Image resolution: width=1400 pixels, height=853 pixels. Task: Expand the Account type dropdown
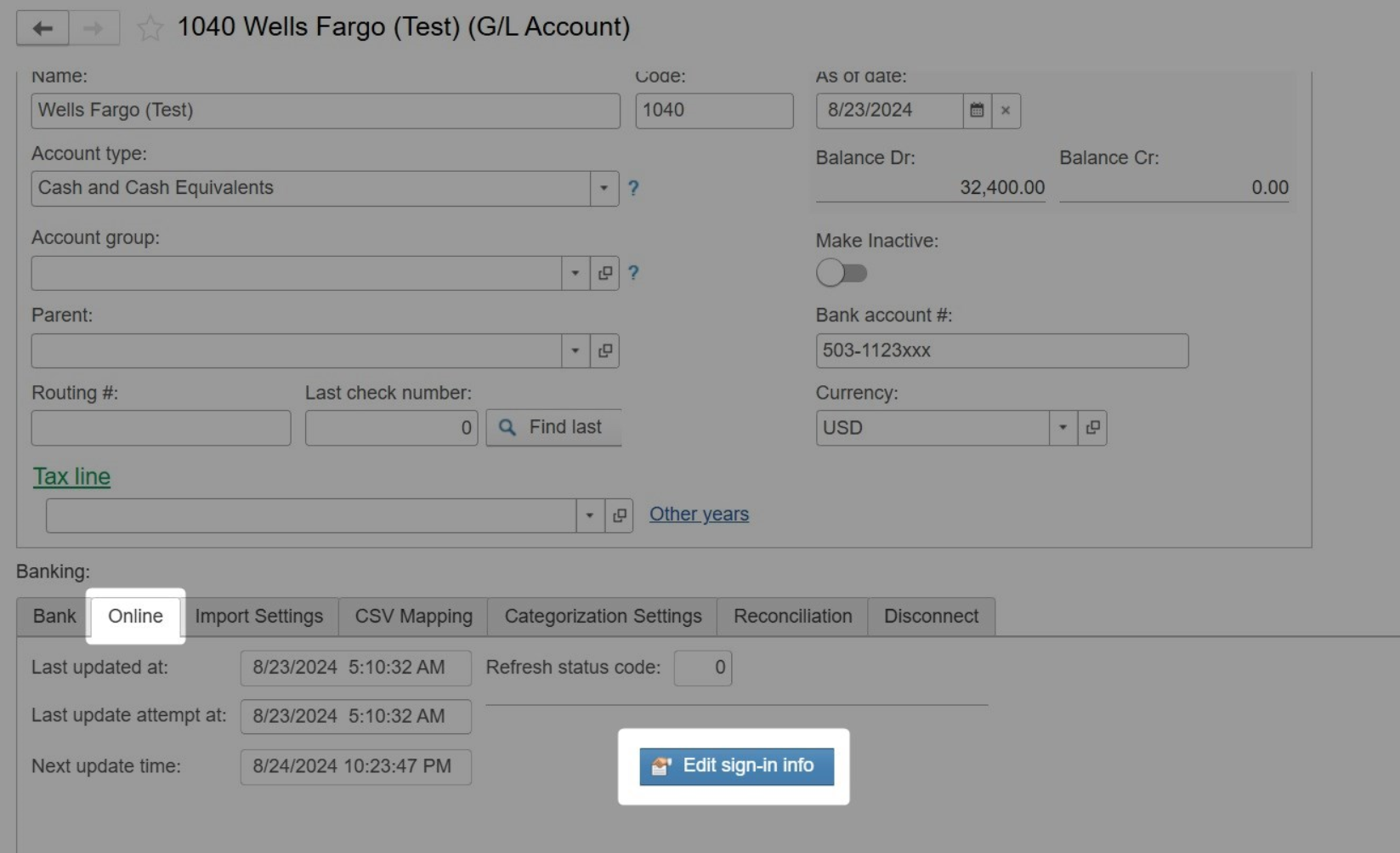(604, 189)
